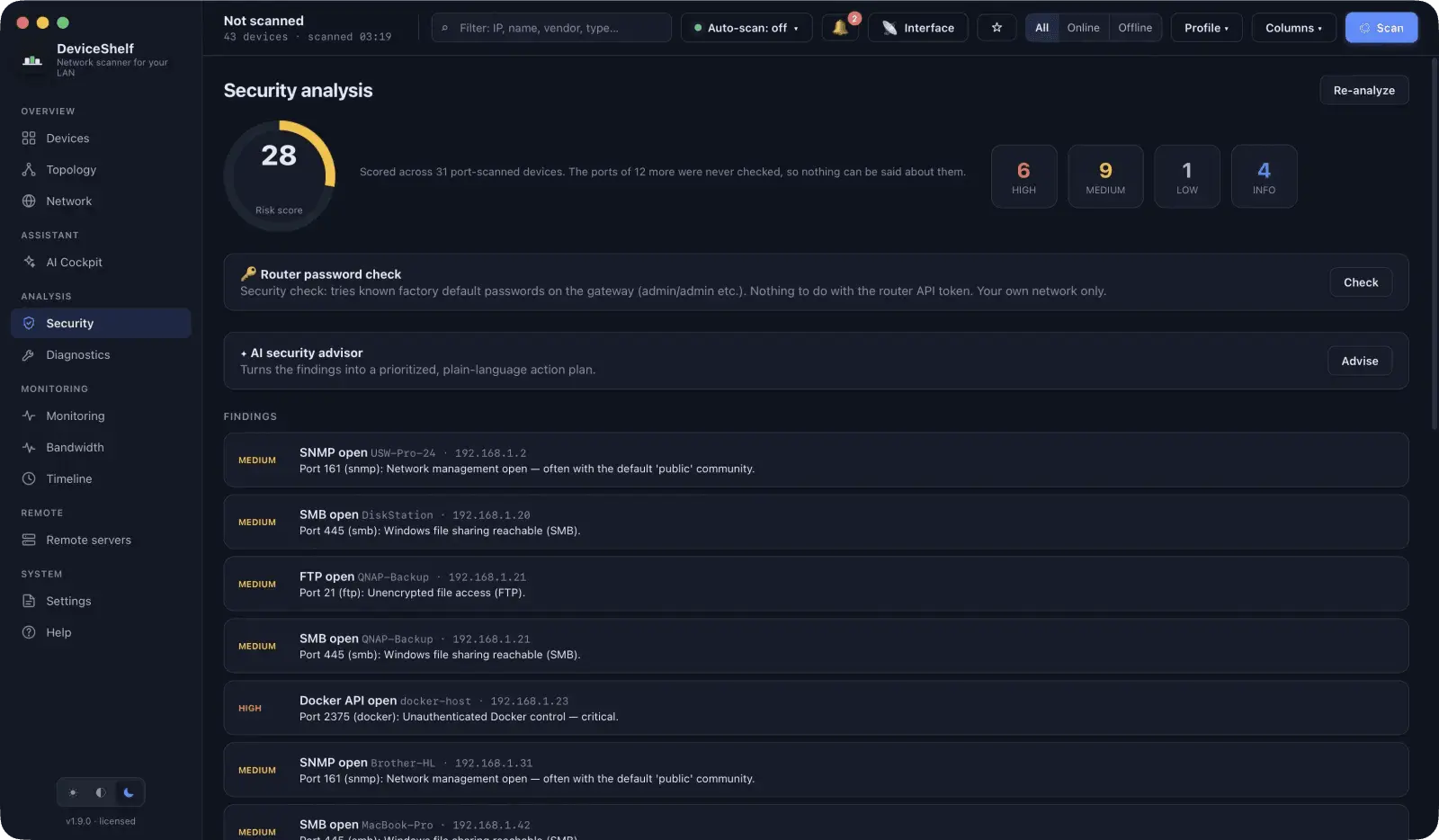Image resolution: width=1439 pixels, height=840 pixels.
Task: Open the Columns dropdown
Action: tap(1293, 28)
